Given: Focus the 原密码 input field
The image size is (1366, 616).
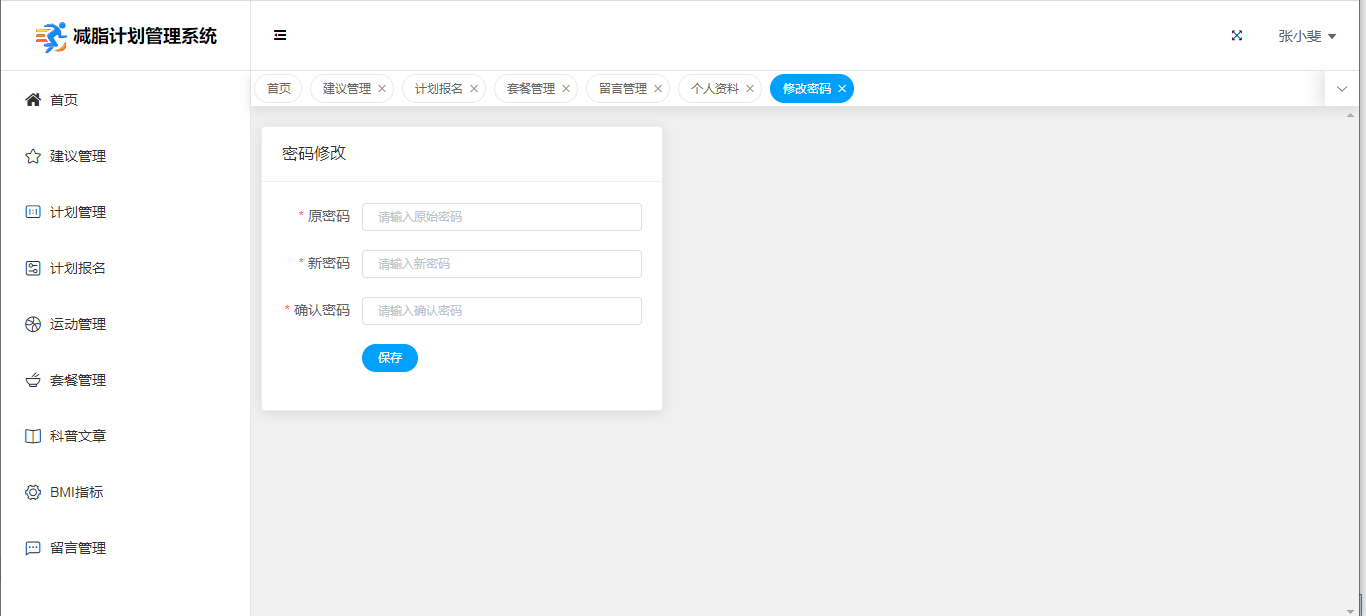Looking at the screenshot, I should pyautogui.click(x=502, y=217).
